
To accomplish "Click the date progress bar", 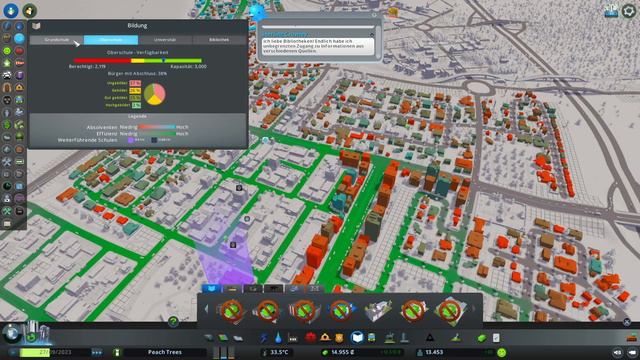I will pyautogui.click(x=55, y=352).
